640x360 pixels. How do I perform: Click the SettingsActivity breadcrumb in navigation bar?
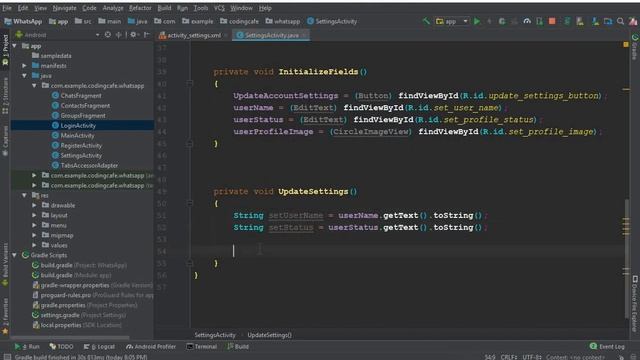click(x=332, y=21)
